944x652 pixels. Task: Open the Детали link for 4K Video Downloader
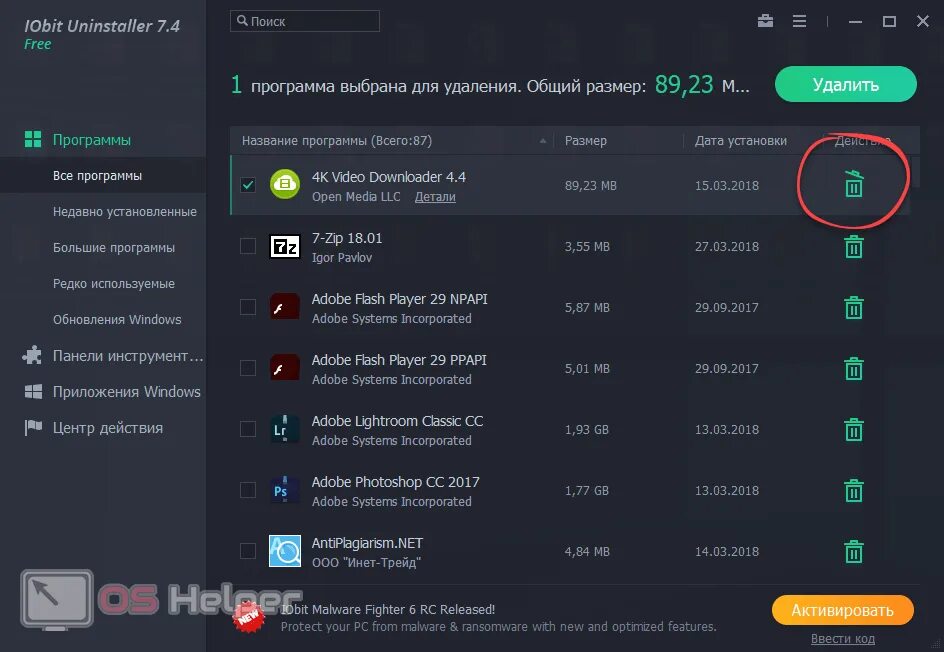coord(435,197)
